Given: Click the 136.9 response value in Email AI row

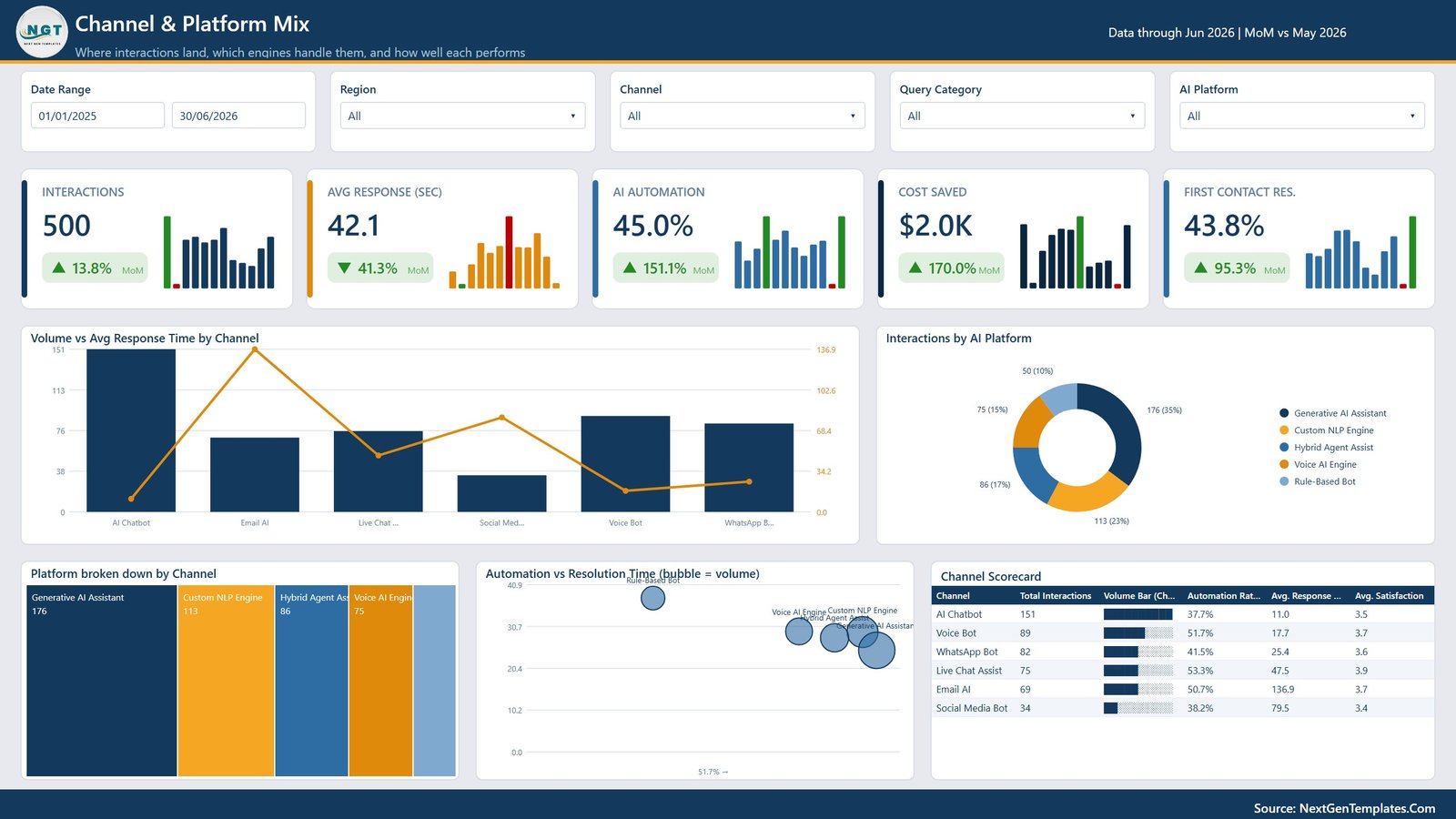Looking at the screenshot, I should tap(1283, 690).
